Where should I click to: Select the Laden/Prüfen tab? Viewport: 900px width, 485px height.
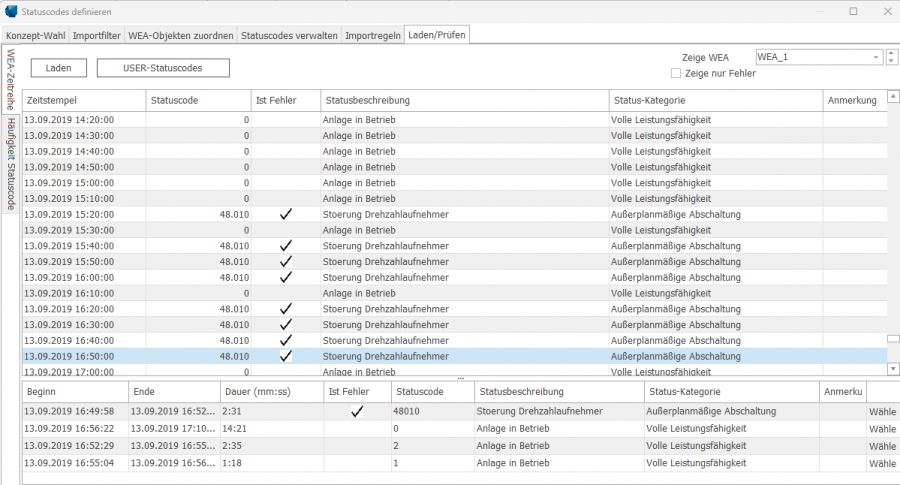click(437, 34)
